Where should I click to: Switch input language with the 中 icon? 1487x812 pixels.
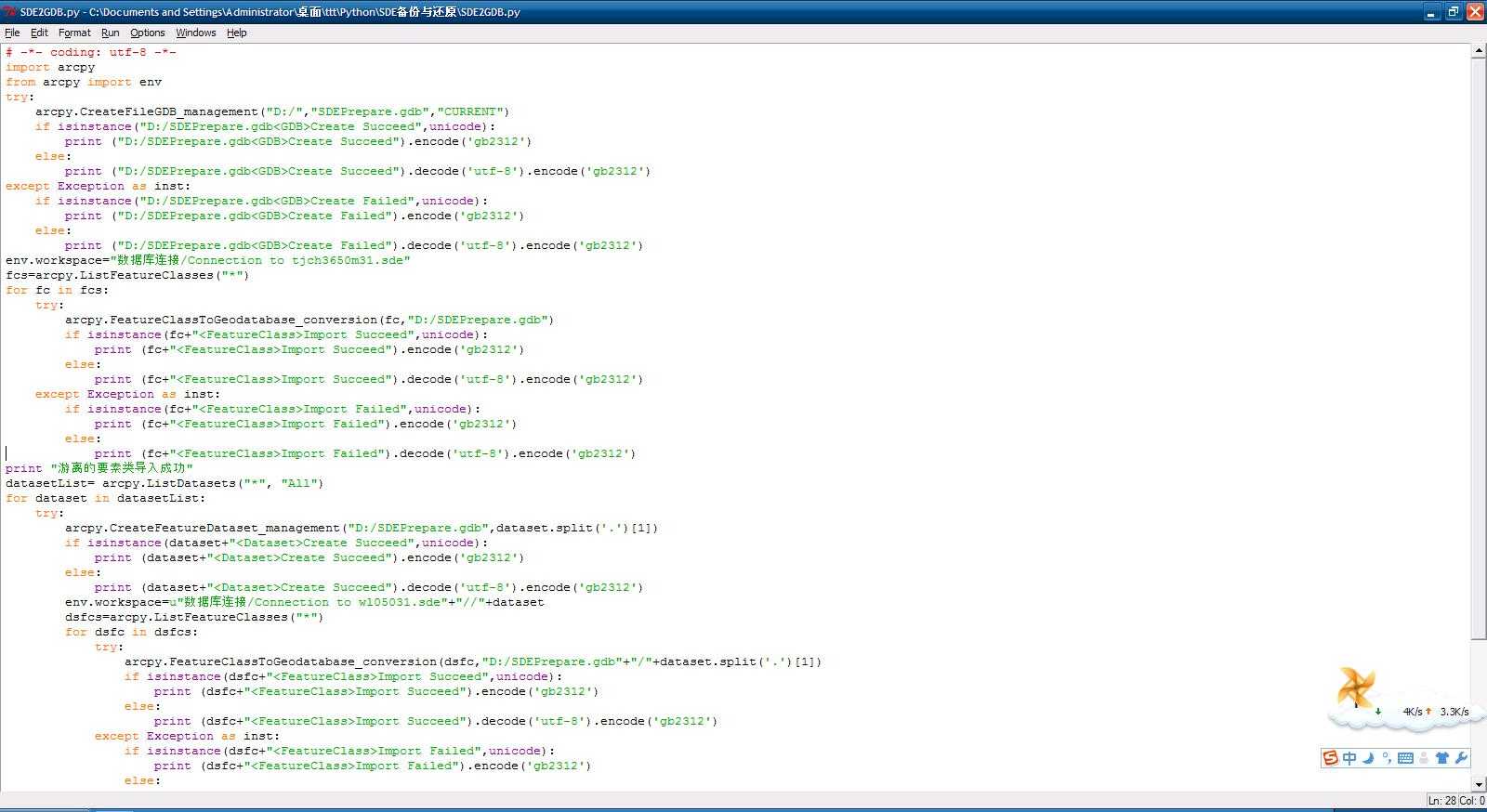tap(1349, 758)
